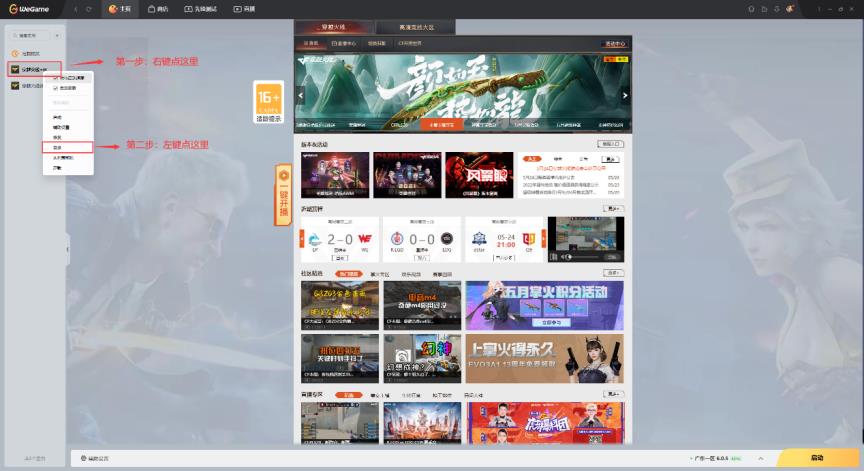Toggle the first checked entry in the context menu
Screen dimensions: 864x471
[x=68, y=78]
